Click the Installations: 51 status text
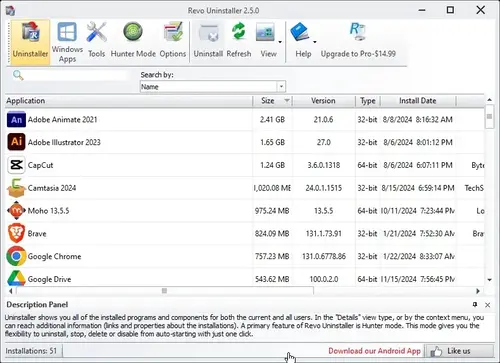 (x=31, y=351)
